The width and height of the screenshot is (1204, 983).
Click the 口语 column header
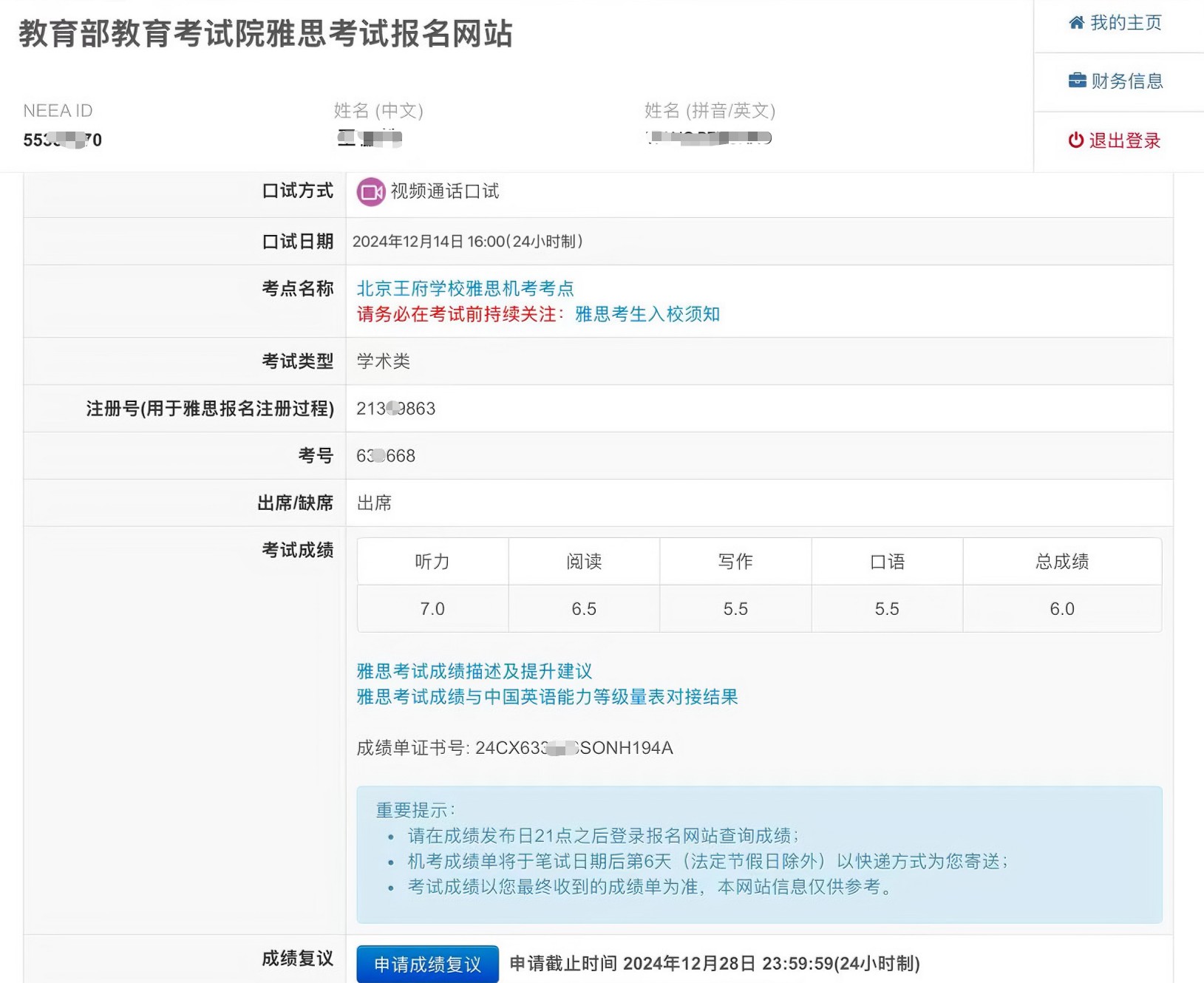887,562
